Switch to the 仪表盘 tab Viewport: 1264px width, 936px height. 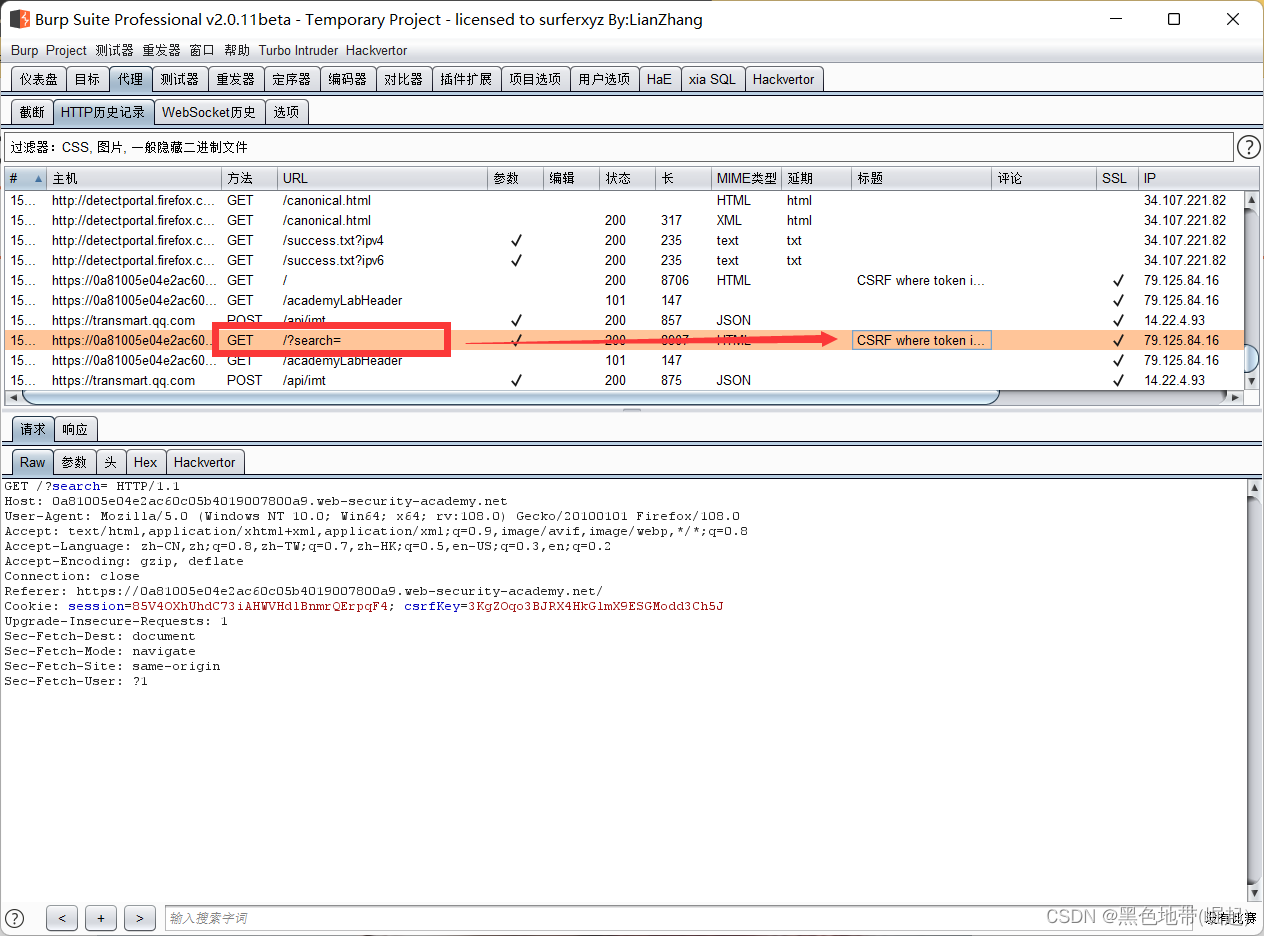click(x=39, y=79)
